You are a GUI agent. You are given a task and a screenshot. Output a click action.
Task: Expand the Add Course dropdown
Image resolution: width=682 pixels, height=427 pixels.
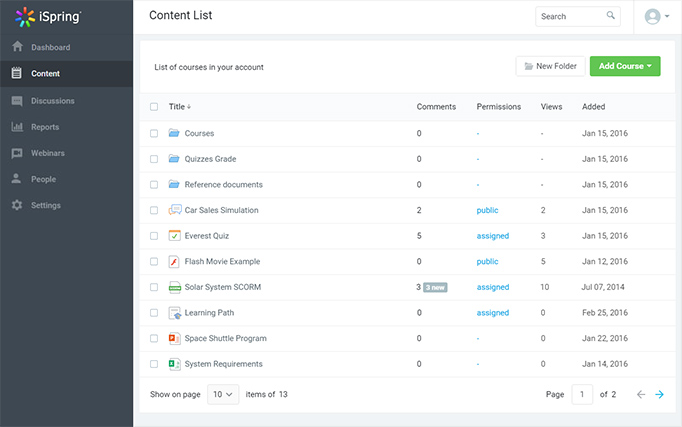[x=625, y=66]
